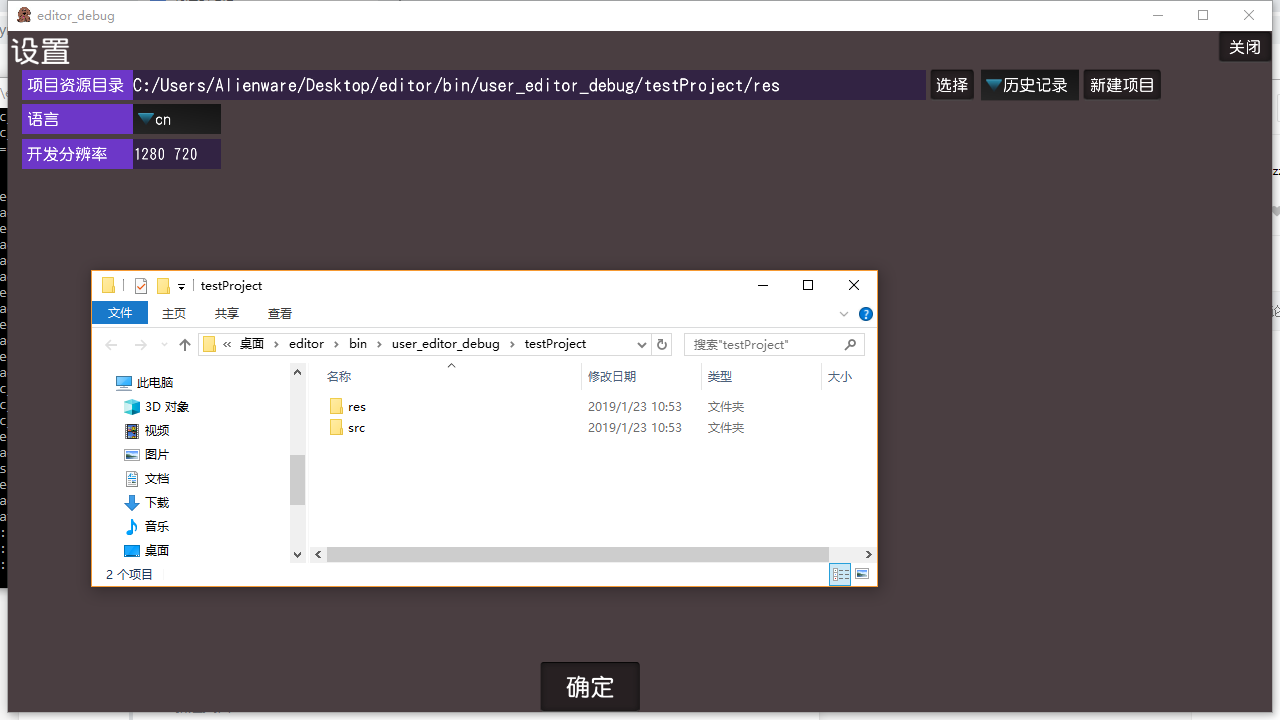Click the search magnifier icon
The image size is (1280, 720).
tap(851, 344)
